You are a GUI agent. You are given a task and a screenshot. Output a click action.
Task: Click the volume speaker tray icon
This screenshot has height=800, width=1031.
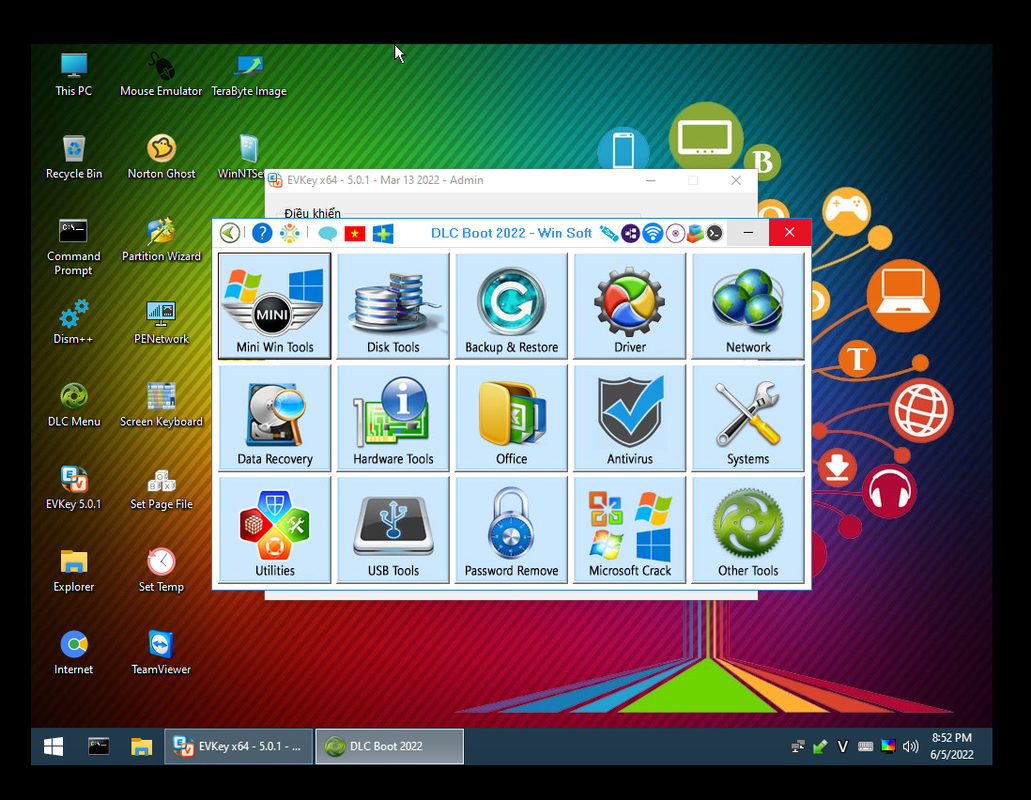coord(911,746)
